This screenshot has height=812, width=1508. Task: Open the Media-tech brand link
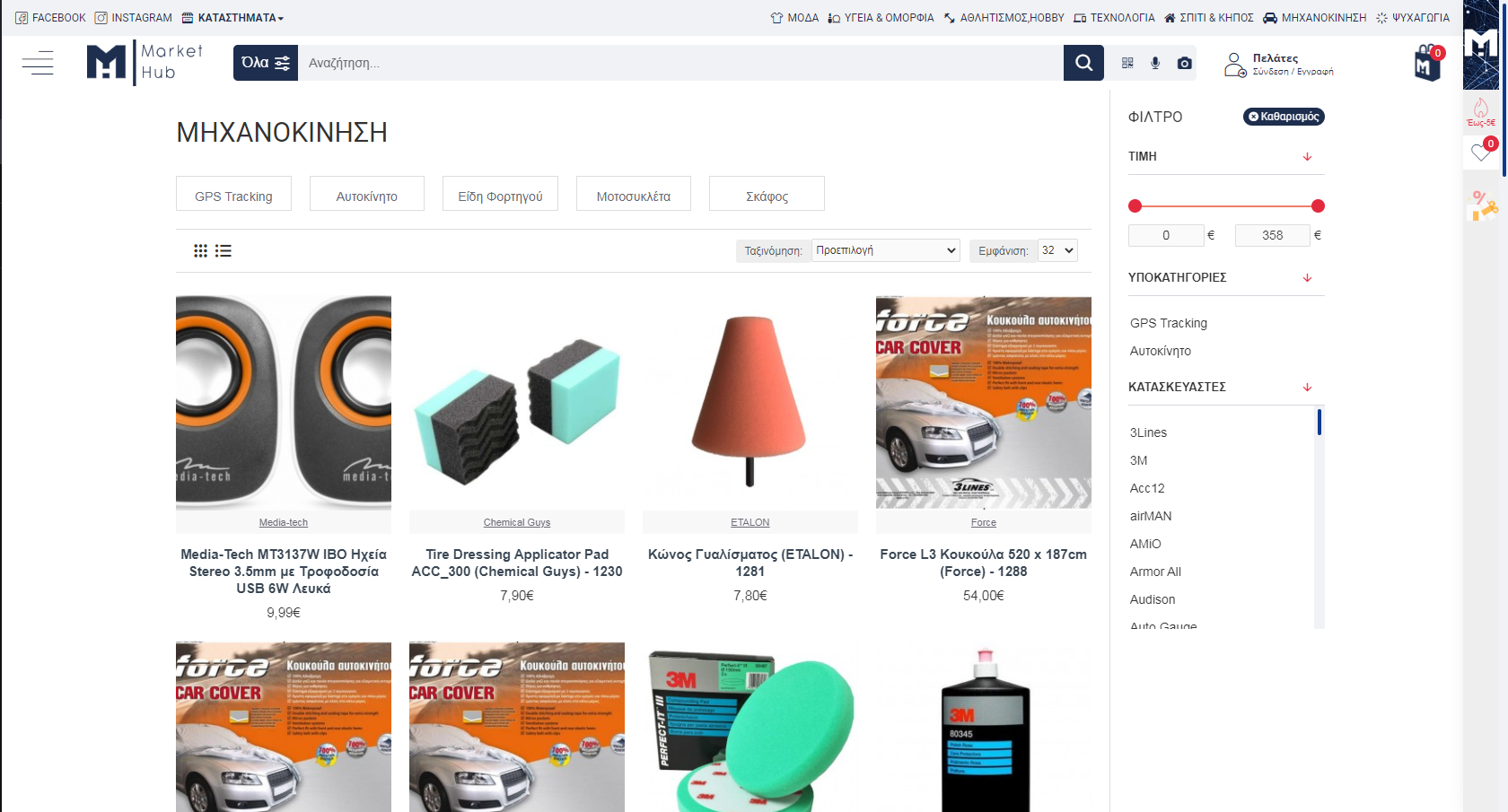tap(284, 522)
